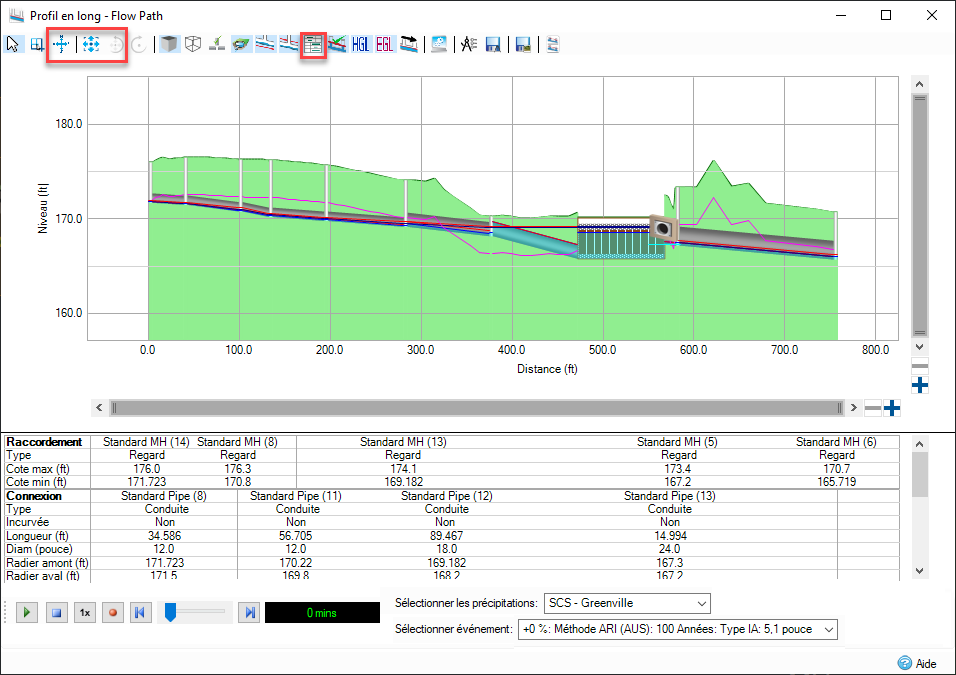This screenshot has height=675, width=956.
Task: Select Standard MH (14) column header
Action: tap(146, 442)
